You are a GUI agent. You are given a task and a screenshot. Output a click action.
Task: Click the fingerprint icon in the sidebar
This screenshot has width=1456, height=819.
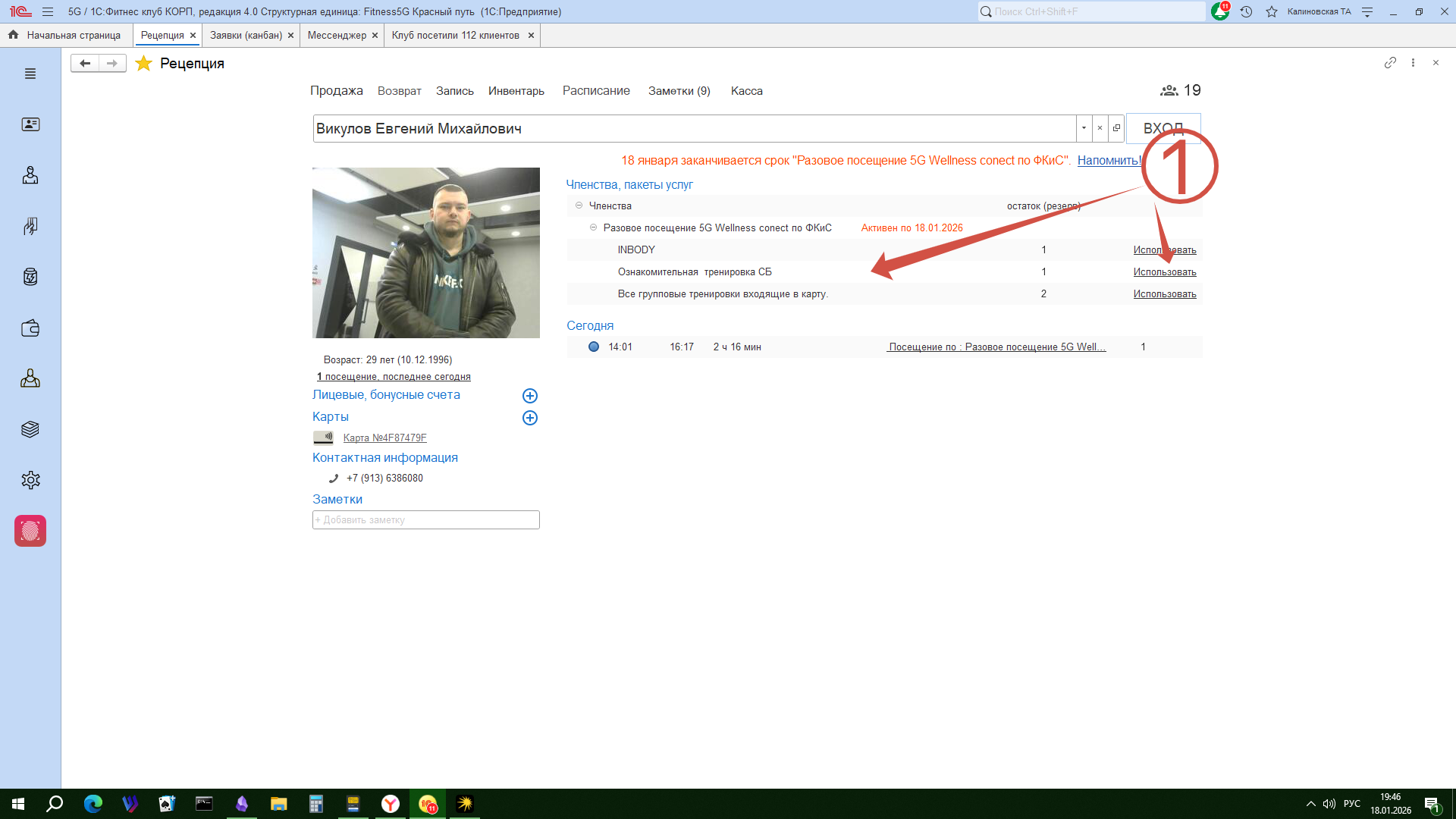(30, 531)
